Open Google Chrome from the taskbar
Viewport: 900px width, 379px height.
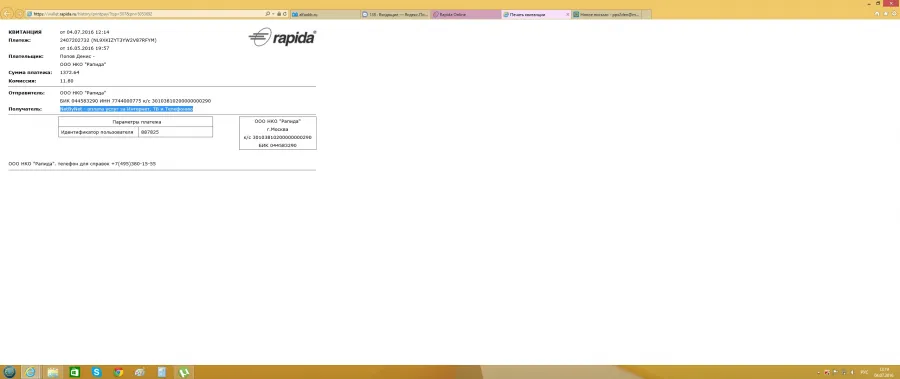click(118, 372)
